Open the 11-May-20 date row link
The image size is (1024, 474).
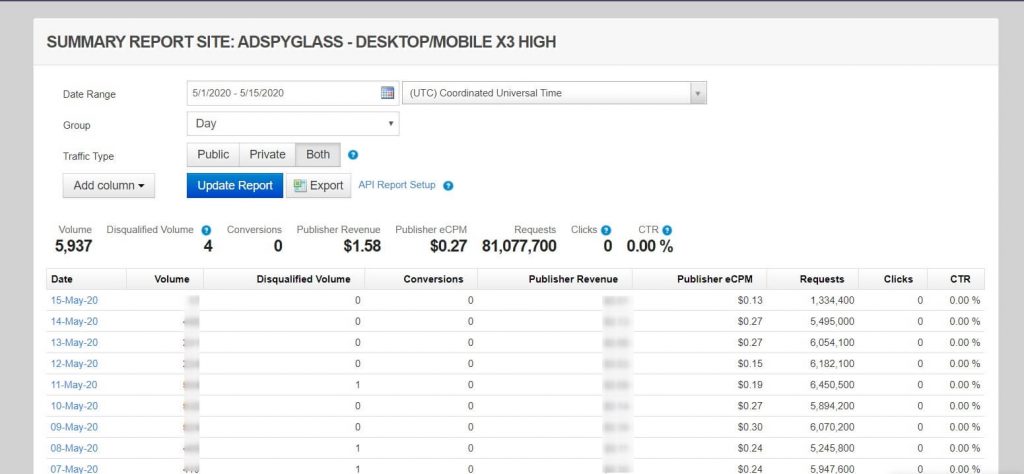coord(74,385)
